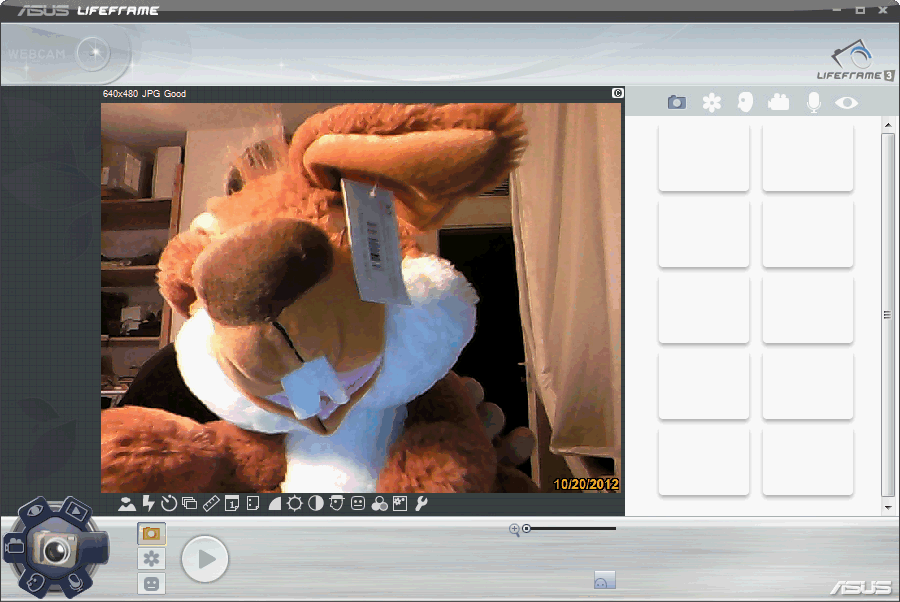Click the gallery vertical scrollbar thumb

[888, 315]
